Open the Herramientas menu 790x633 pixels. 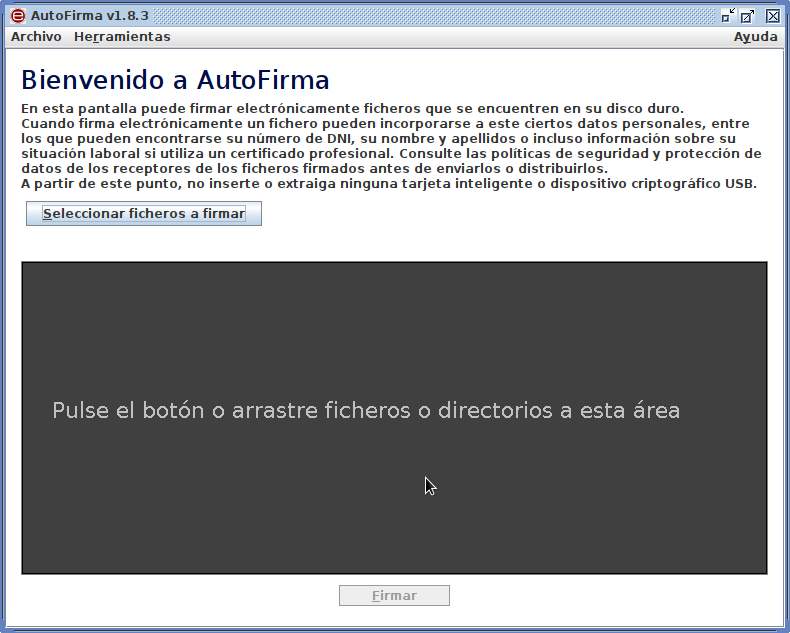122,37
